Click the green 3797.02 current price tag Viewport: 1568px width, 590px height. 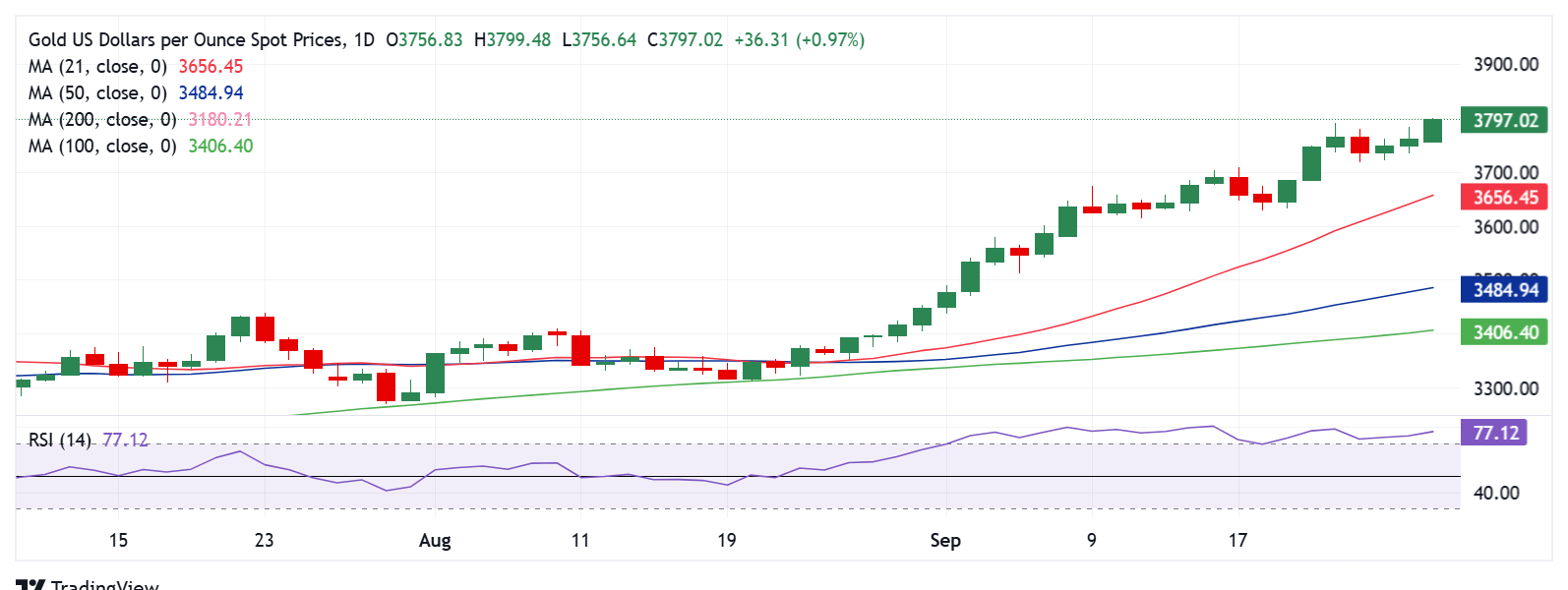1504,121
